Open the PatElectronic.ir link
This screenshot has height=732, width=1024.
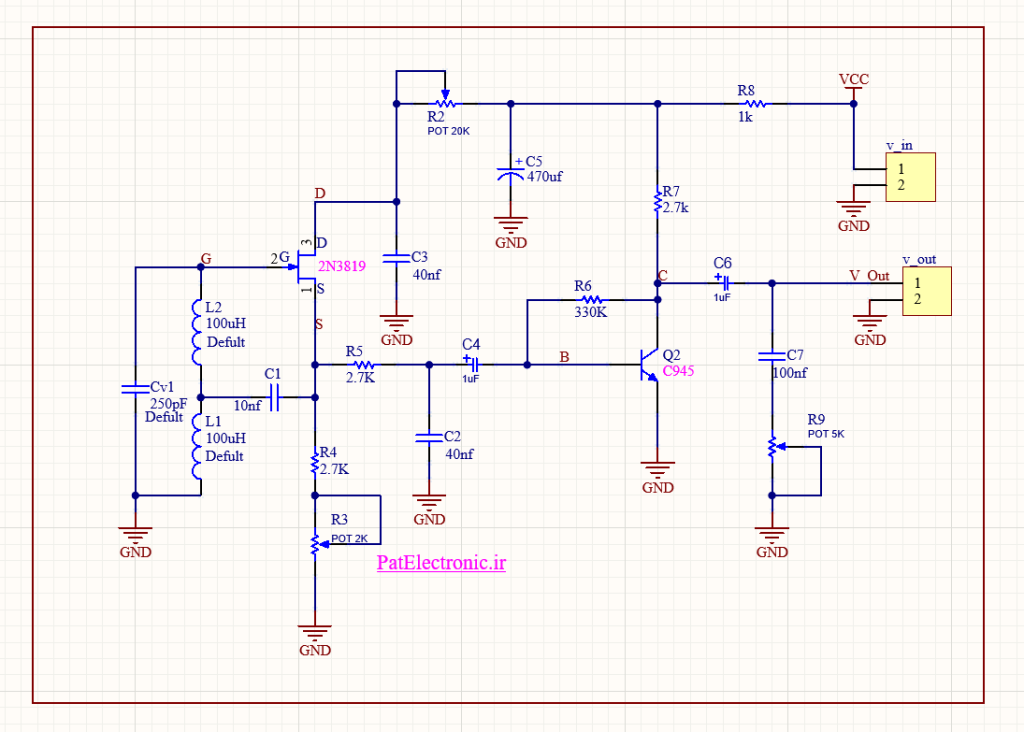coord(441,563)
